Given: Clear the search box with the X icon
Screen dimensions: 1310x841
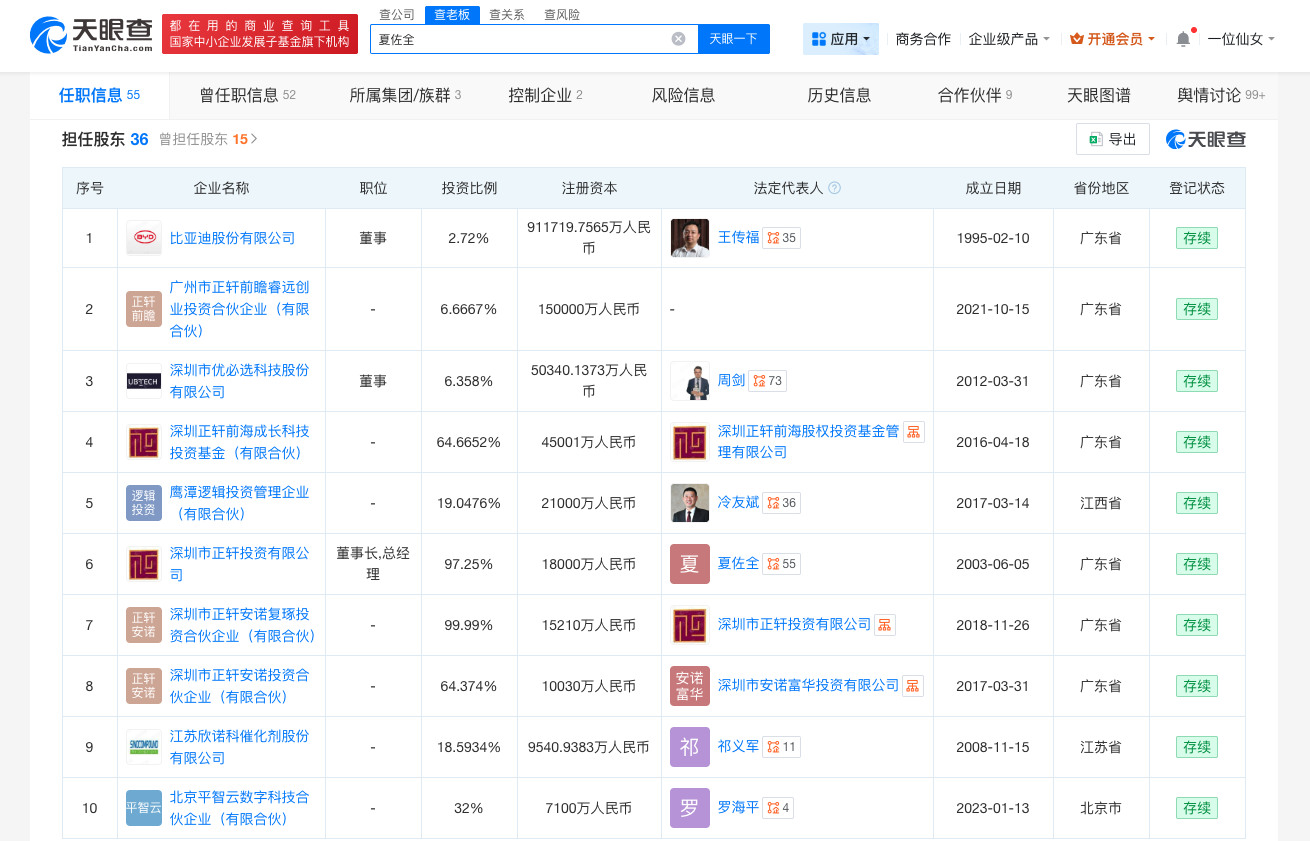Looking at the screenshot, I should point(678,39).
